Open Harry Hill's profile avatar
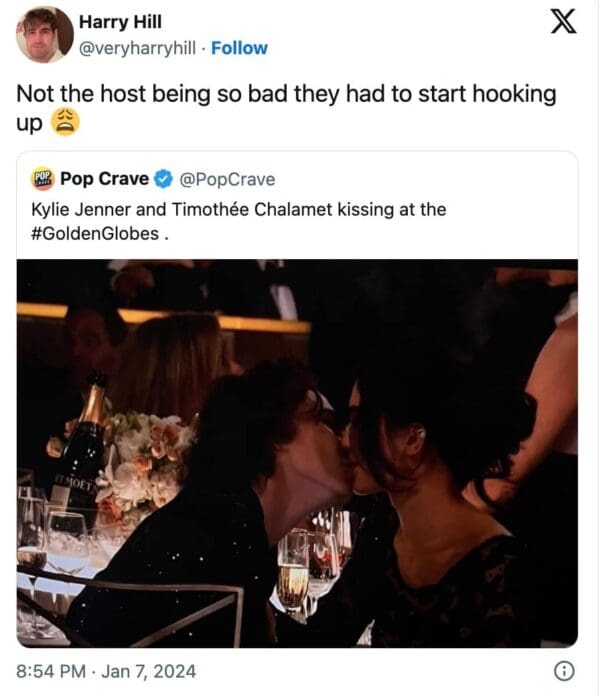 (x=45, y=34)
